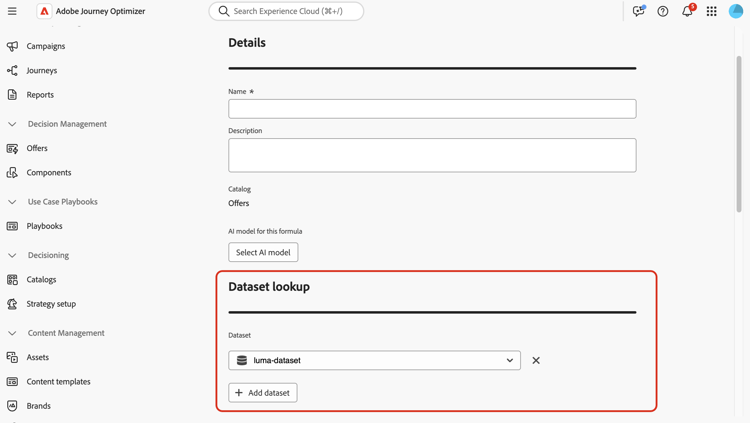
Task: Remove the luma-dataset entry with X
Action: (536, 360)
